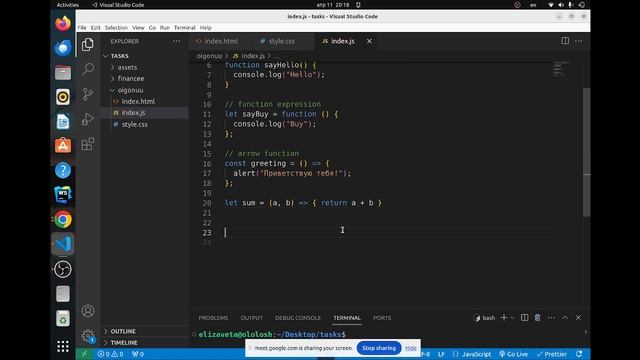Open the Edit menu
This screenshot has height=360, width=640.
[x=96, y=28]
